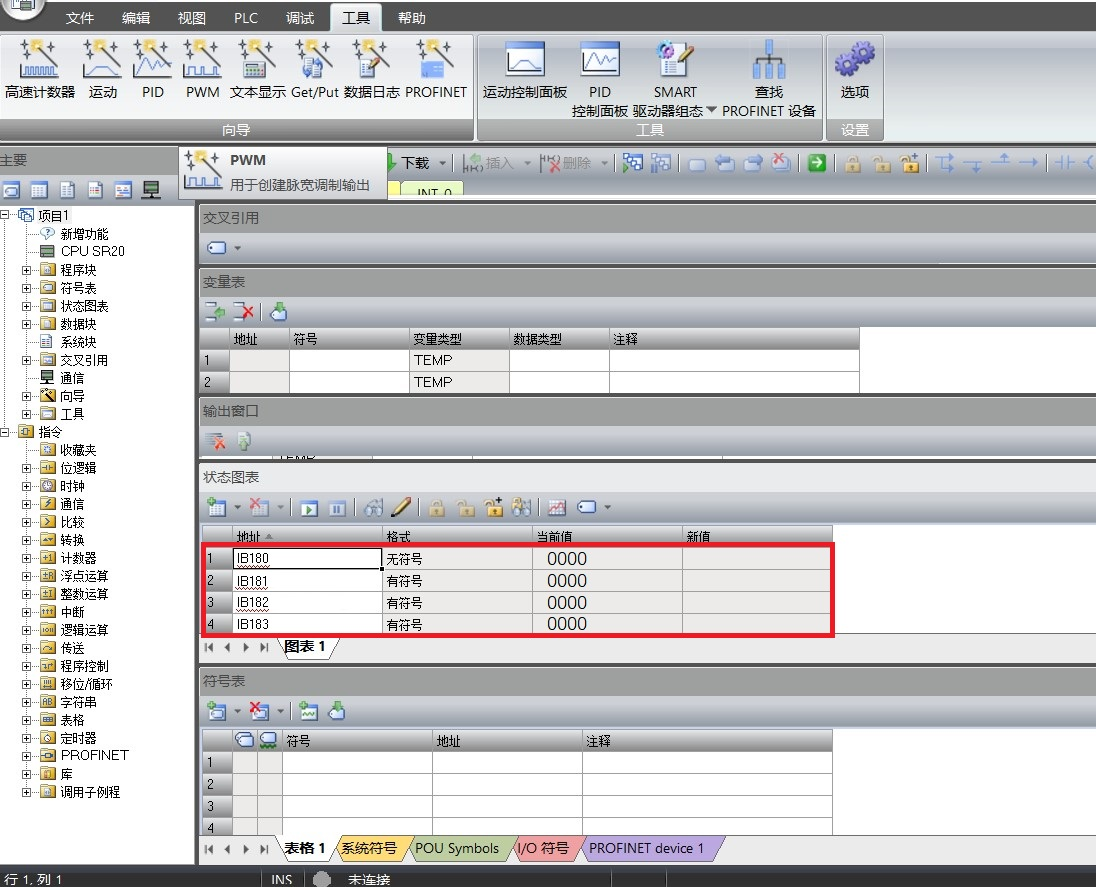
Task: Expand the 位逻辑 instruction folder
Action: click(x=26, y=468)
